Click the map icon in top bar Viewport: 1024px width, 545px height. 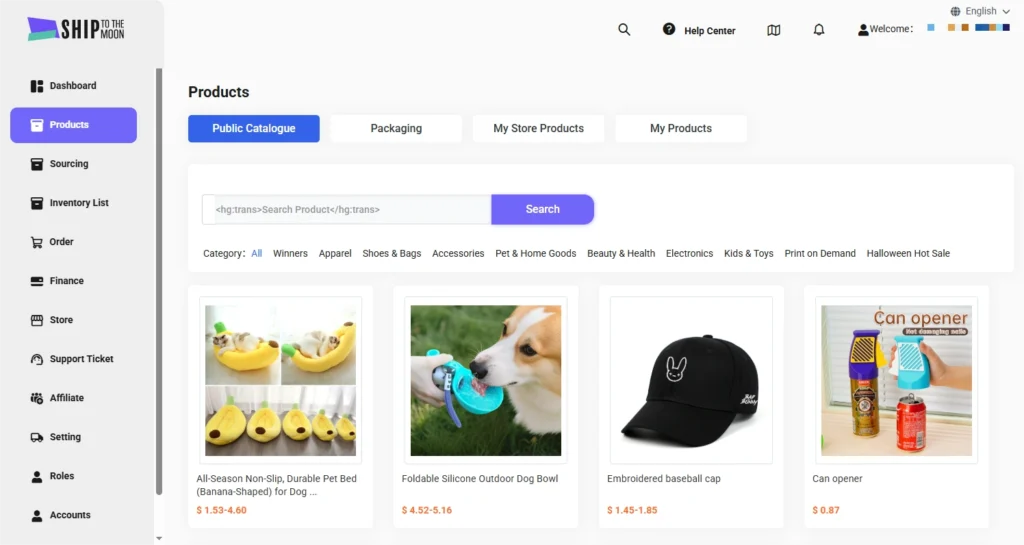click(773, 30)
